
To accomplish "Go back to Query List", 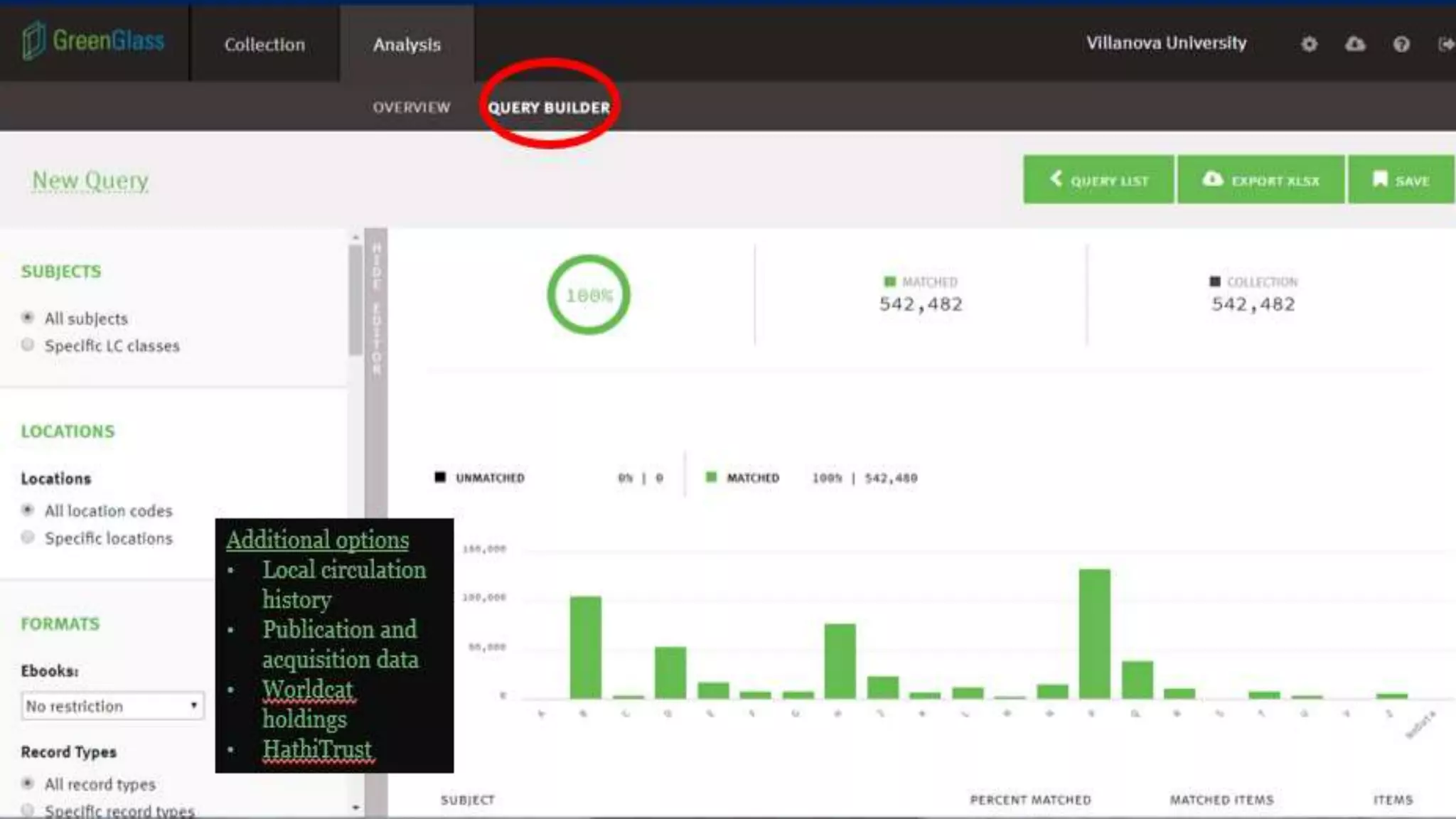I will [x=1098, y=181].
